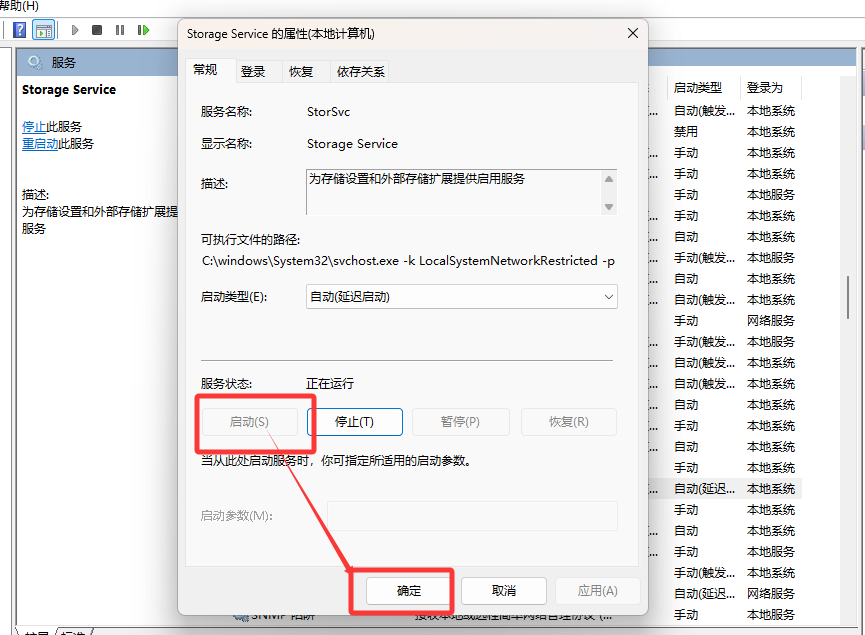Click the 启动类型 column header

point(698,88)
